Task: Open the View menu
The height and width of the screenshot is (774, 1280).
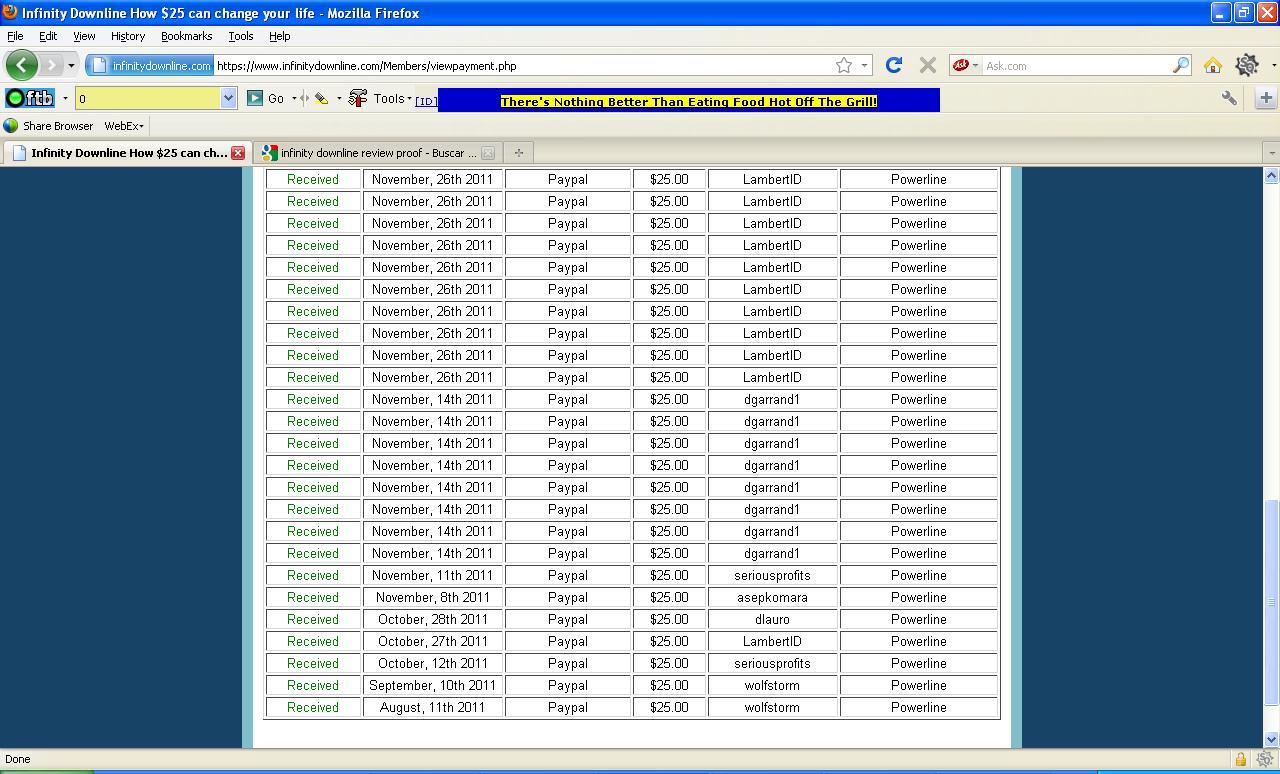Action: point(84,36)
